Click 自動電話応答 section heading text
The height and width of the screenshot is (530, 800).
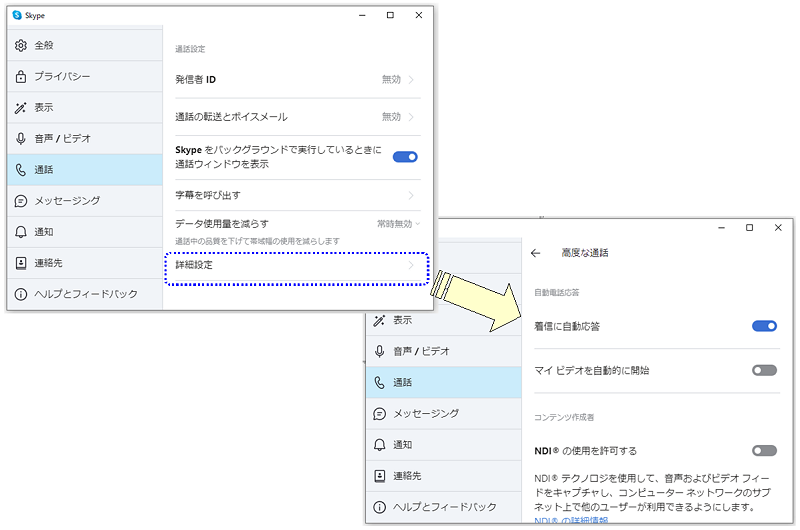pyautogui.click(x=557, y=293)
